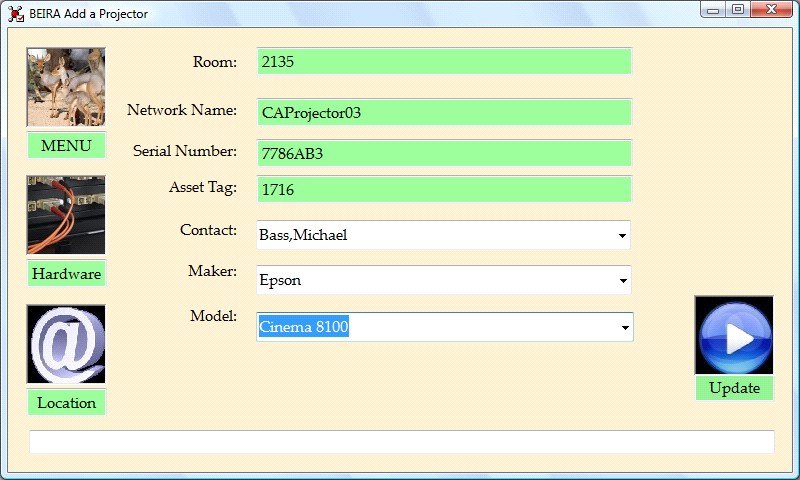Minimize the Add a Projector window
The width and height of the screenshot is (800, 480).
coord(713,10)
